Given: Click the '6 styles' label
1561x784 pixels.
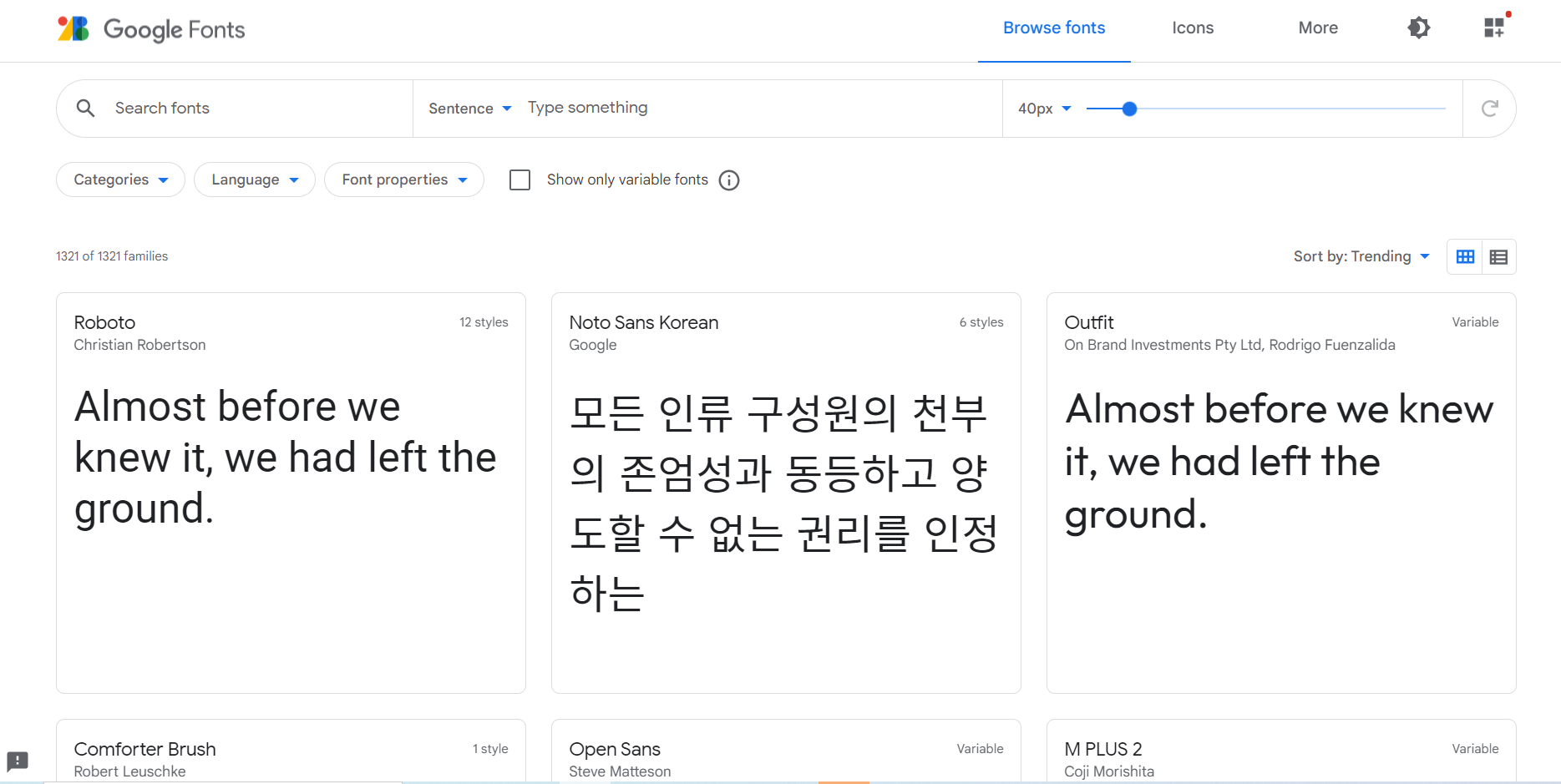Looking at the screenshot, I should coord(981,322).
